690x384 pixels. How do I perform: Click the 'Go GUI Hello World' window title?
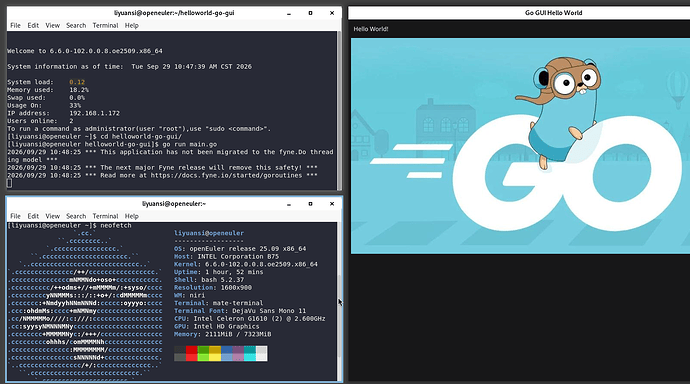coord(553,13)
